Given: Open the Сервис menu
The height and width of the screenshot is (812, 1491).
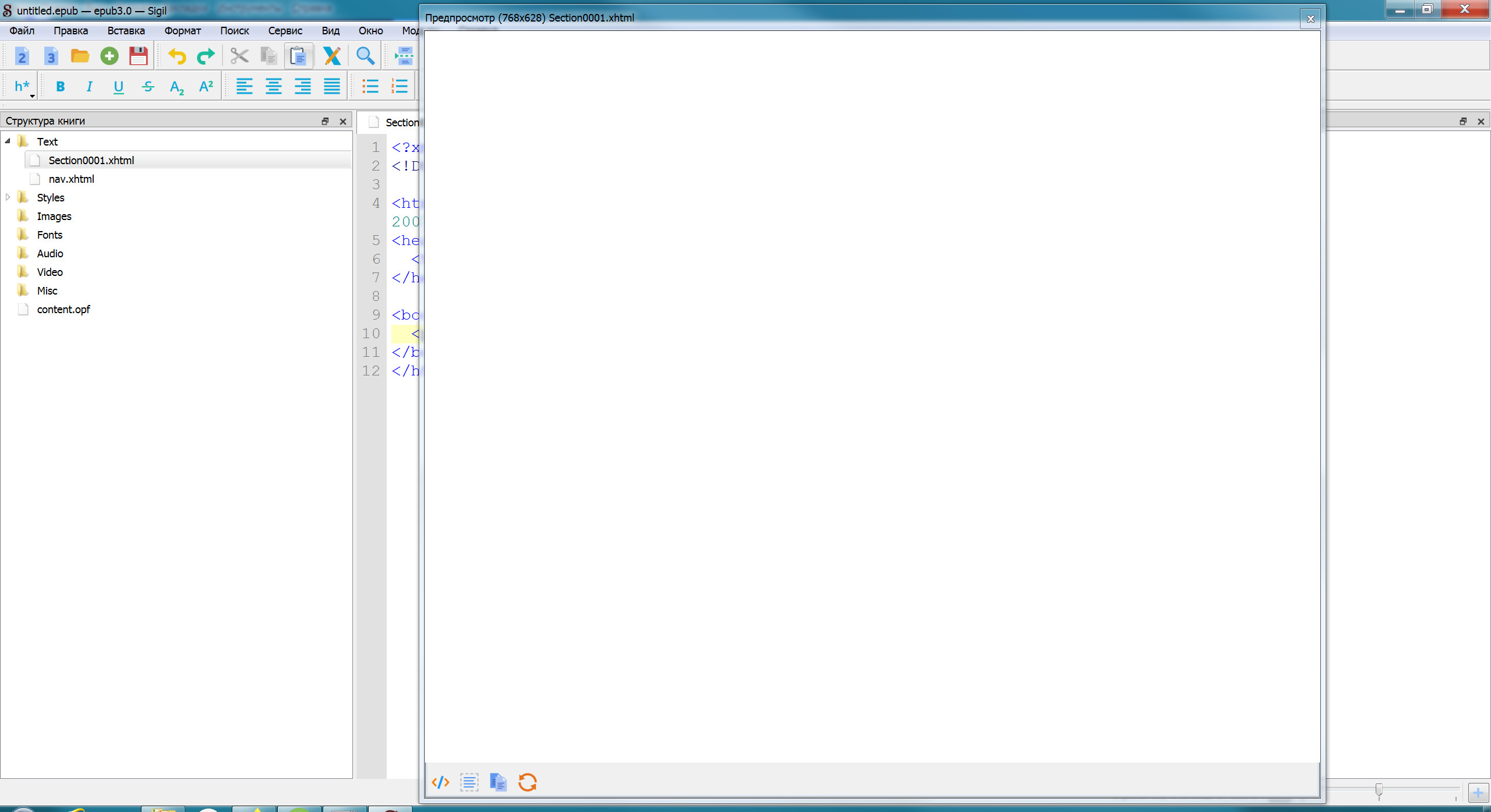Looking at the screenshot, I should [285, 31].
